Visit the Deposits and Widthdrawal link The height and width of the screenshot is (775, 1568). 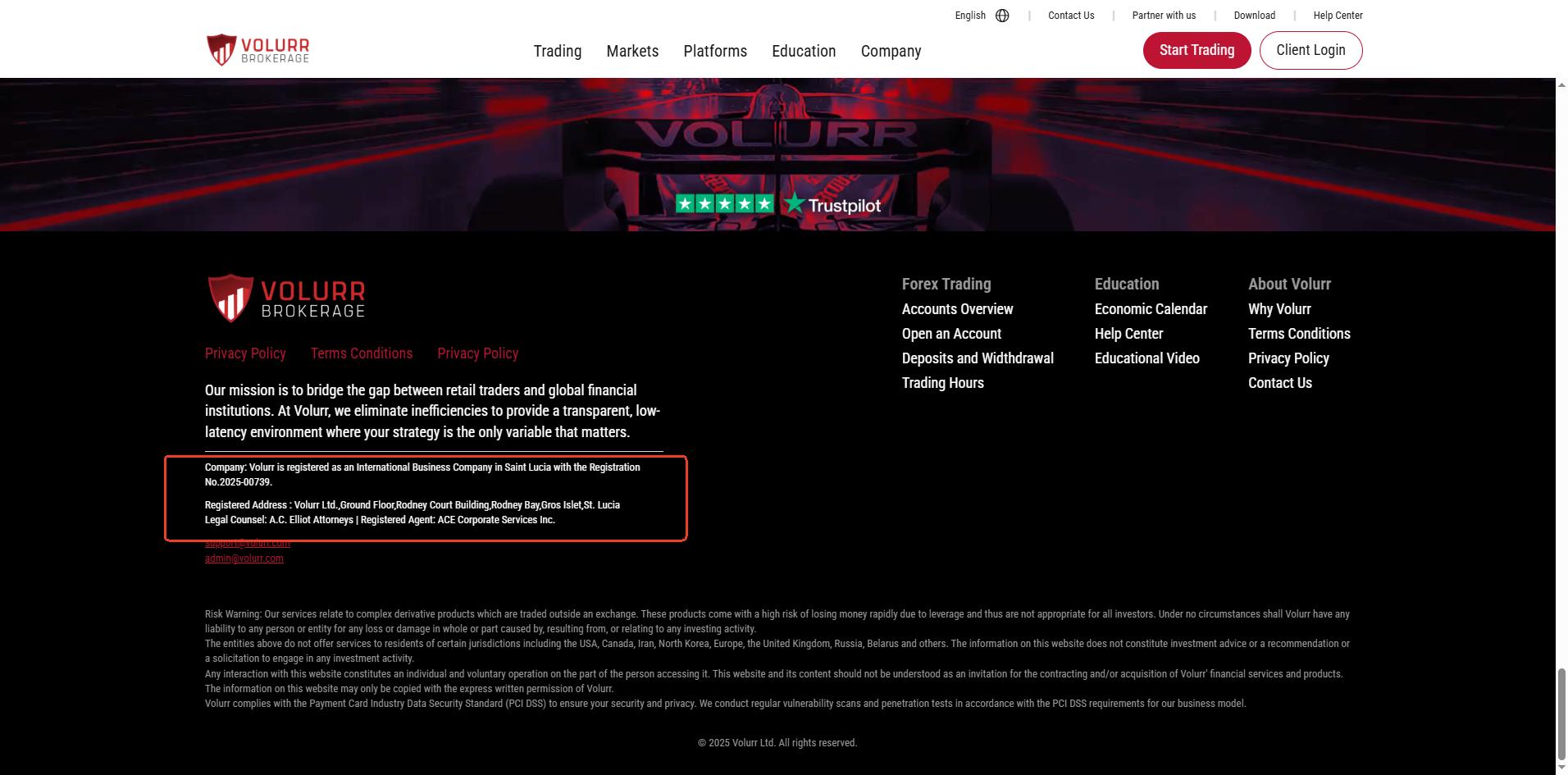978,358
